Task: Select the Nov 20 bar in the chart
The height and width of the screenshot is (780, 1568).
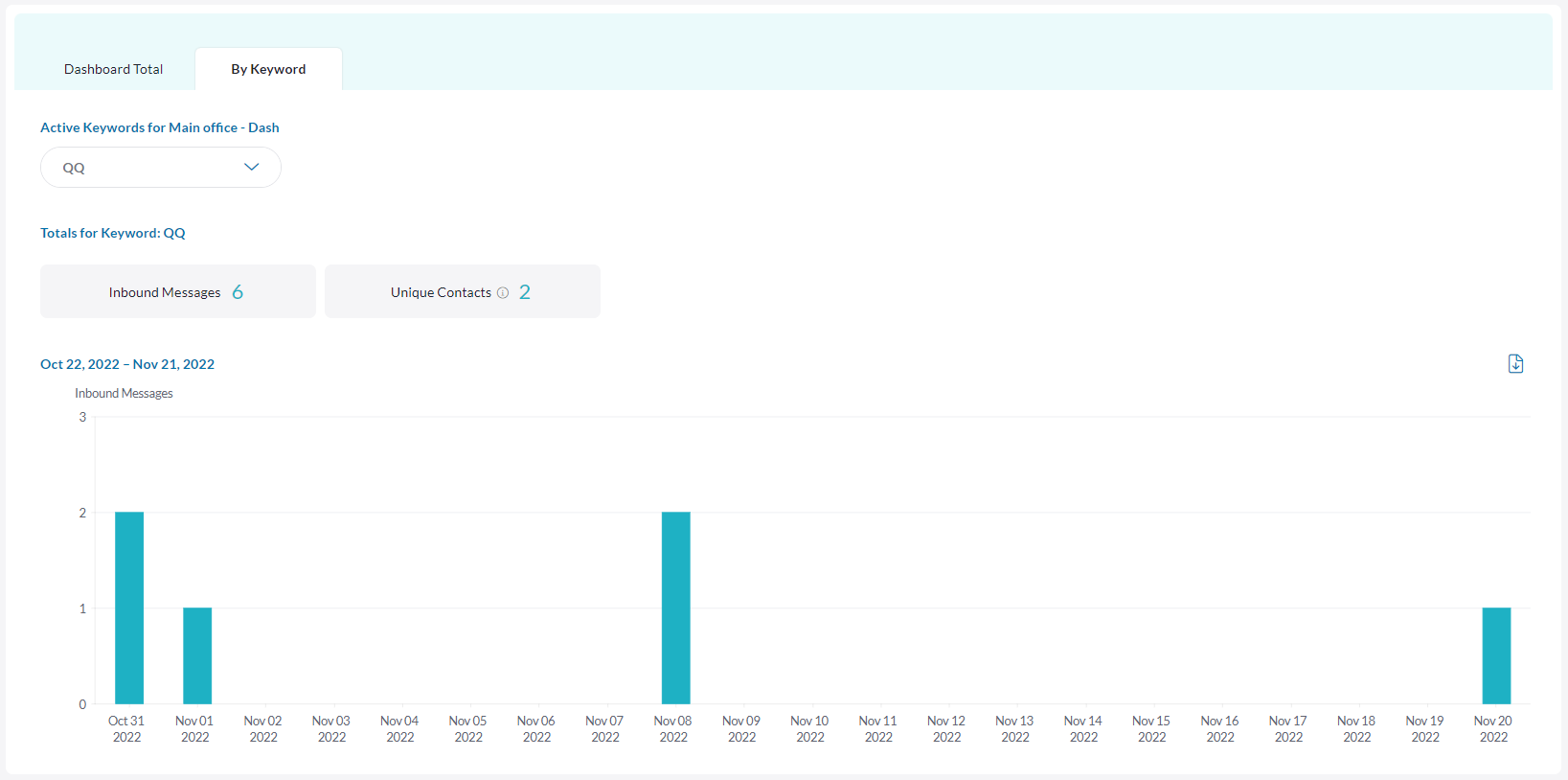Action: coord(1496,655)
